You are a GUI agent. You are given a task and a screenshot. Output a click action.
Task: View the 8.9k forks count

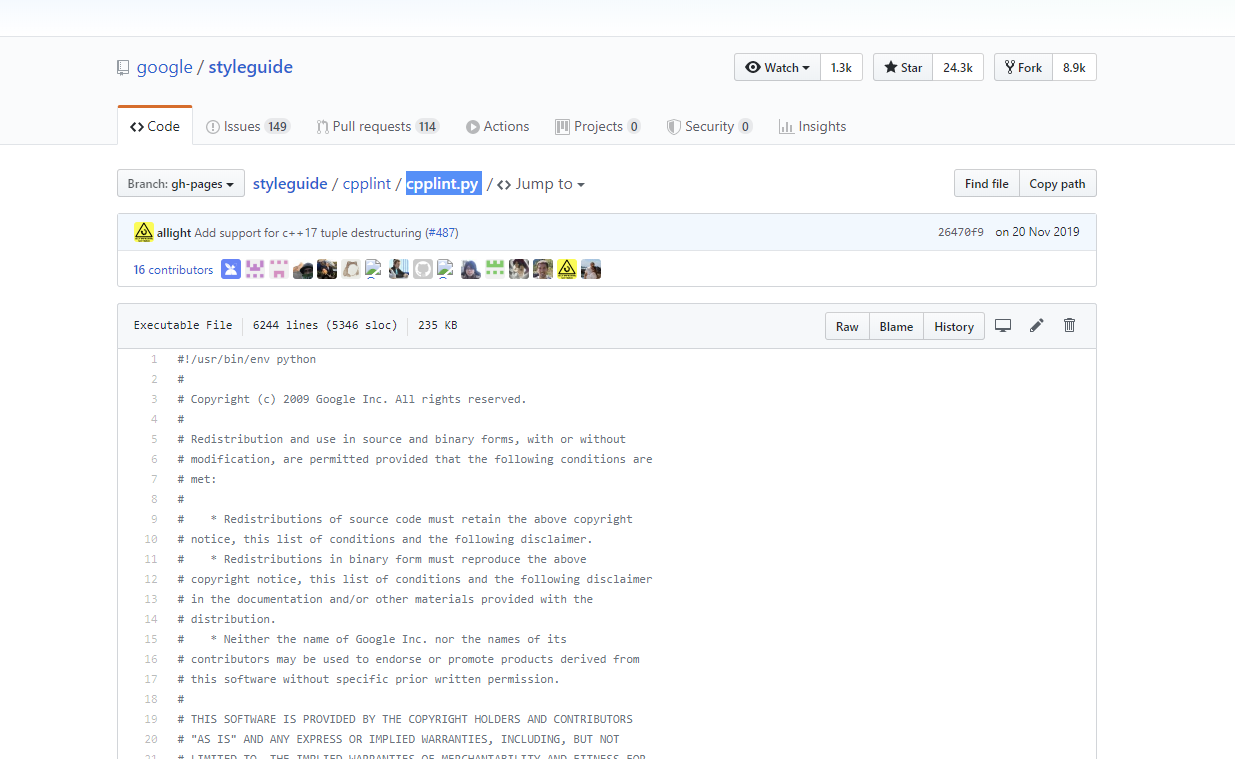(1074, 67)
